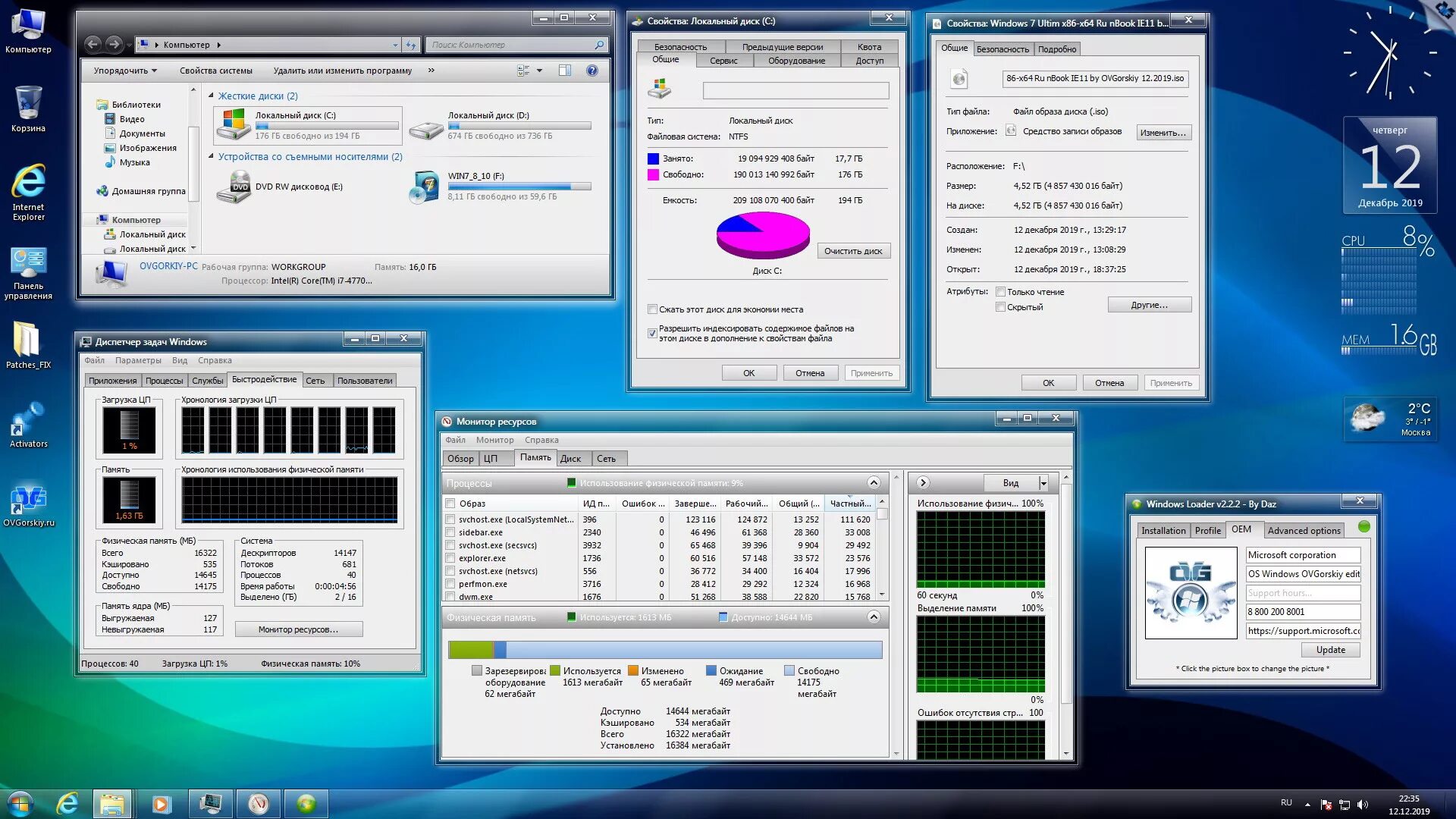Check svchost.exe (LocalSystemNet...) process checkbox
The image size is (1456, 819).
point(450,519)
